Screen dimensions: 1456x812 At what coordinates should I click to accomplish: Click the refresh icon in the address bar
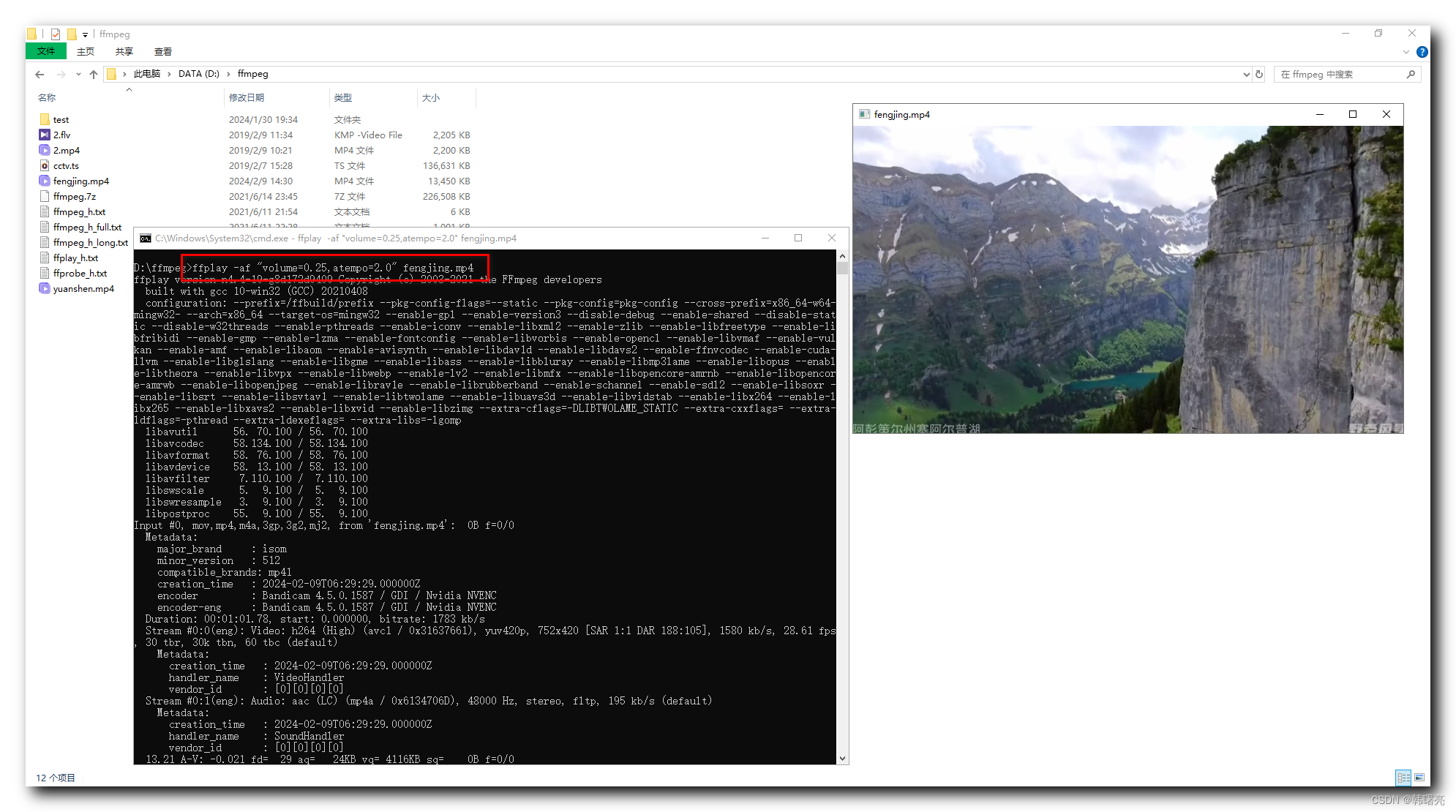point(1258,74)
